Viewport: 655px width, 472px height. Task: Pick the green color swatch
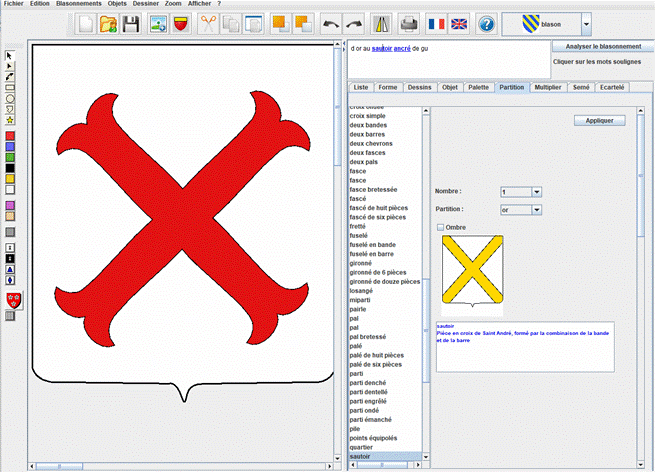point(10,156)
